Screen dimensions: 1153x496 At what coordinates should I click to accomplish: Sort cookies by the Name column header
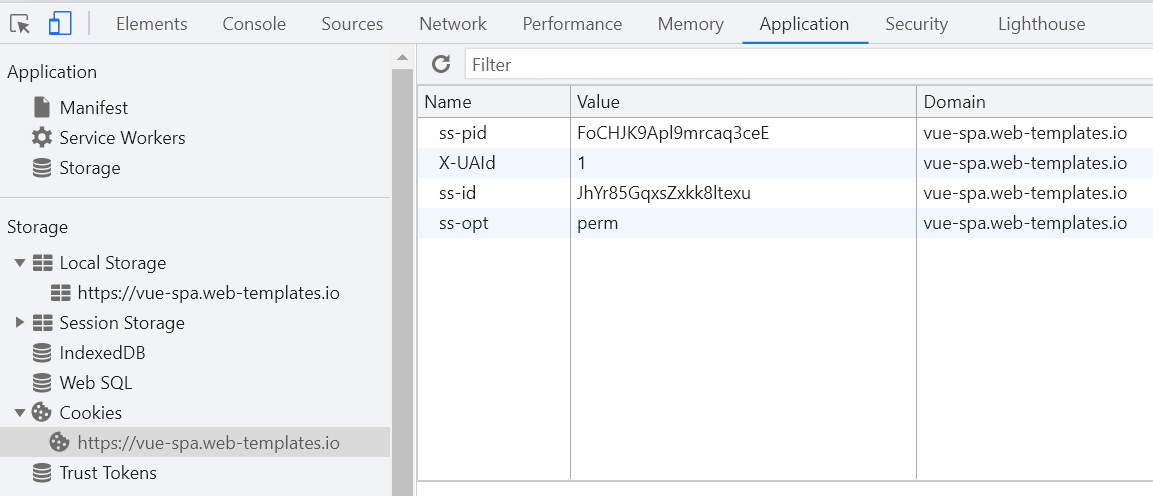pyautogui.click(x=493, y=101)
